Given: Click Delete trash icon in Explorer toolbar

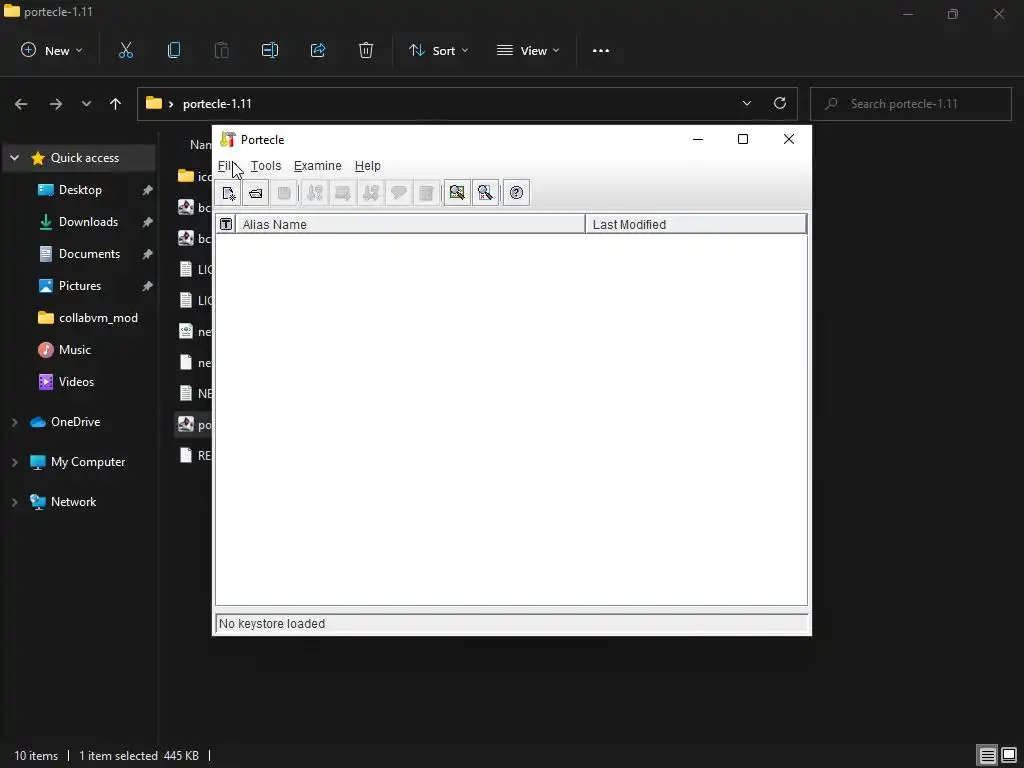Looking at the screenshot, I should pos(366,50).
